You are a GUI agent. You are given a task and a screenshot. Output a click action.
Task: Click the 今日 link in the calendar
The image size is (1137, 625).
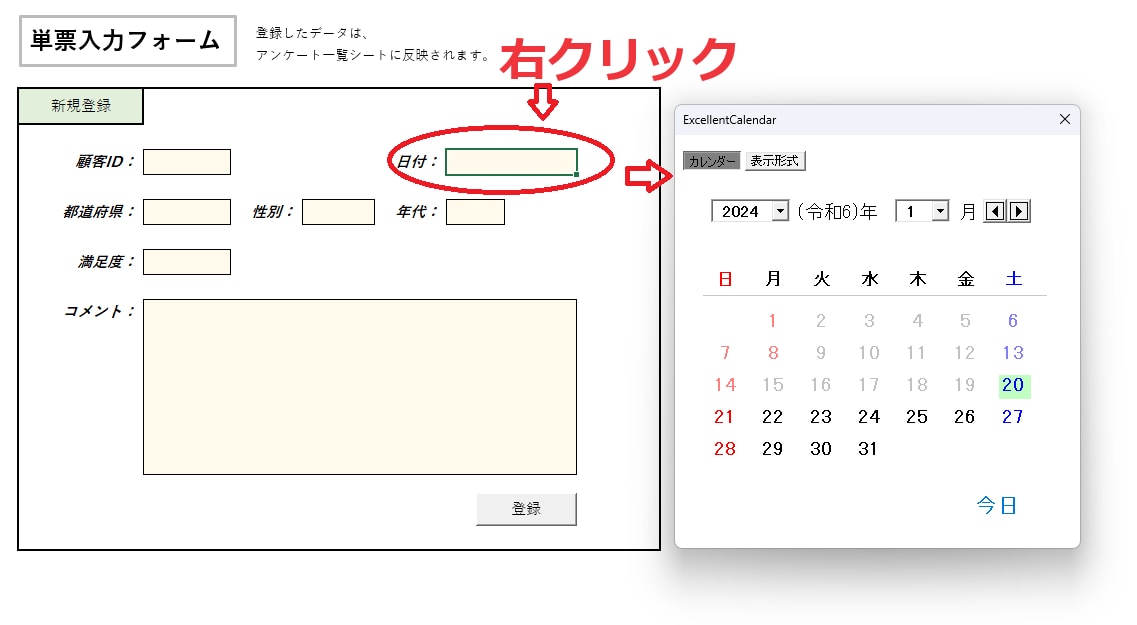pyautogui.click(x=996, y=505)
